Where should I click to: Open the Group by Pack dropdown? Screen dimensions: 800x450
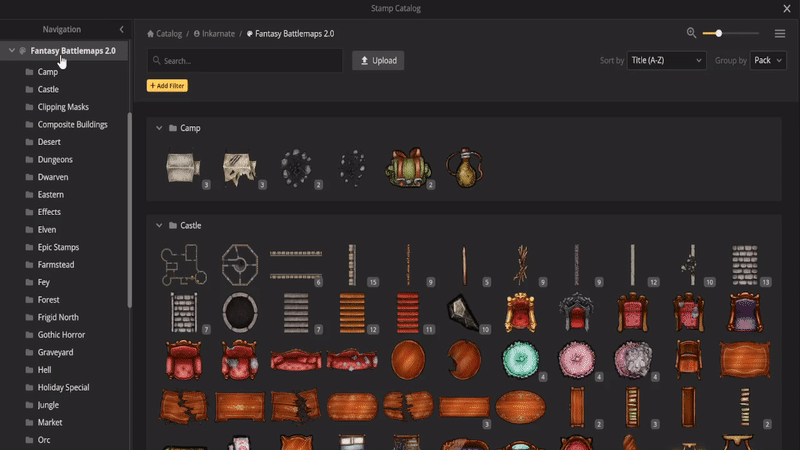(768, 60)
